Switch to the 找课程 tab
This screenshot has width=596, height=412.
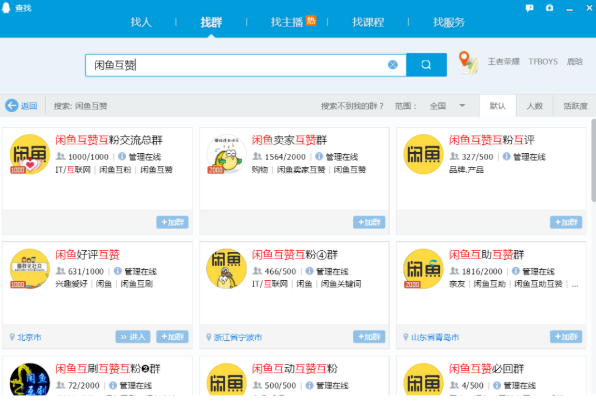(x=368, y=22)
